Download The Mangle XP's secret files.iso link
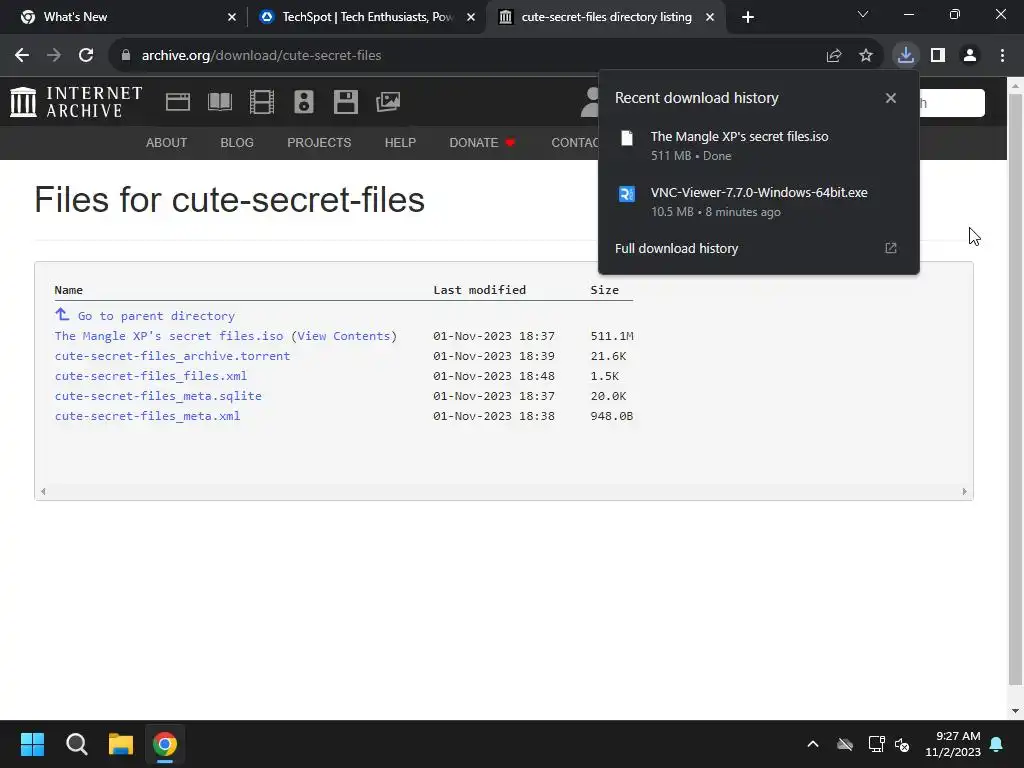This screenshot has height=768, width=1024. pyautogui.click(x=169, y=336)
